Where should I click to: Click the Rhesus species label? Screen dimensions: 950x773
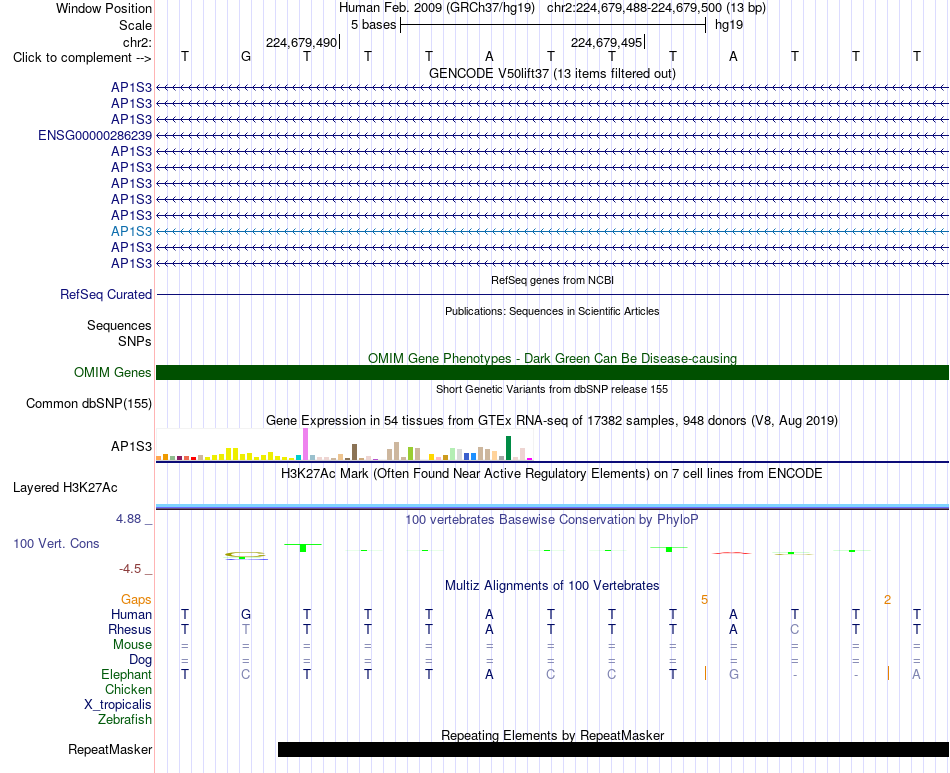[x=130, y=630]
